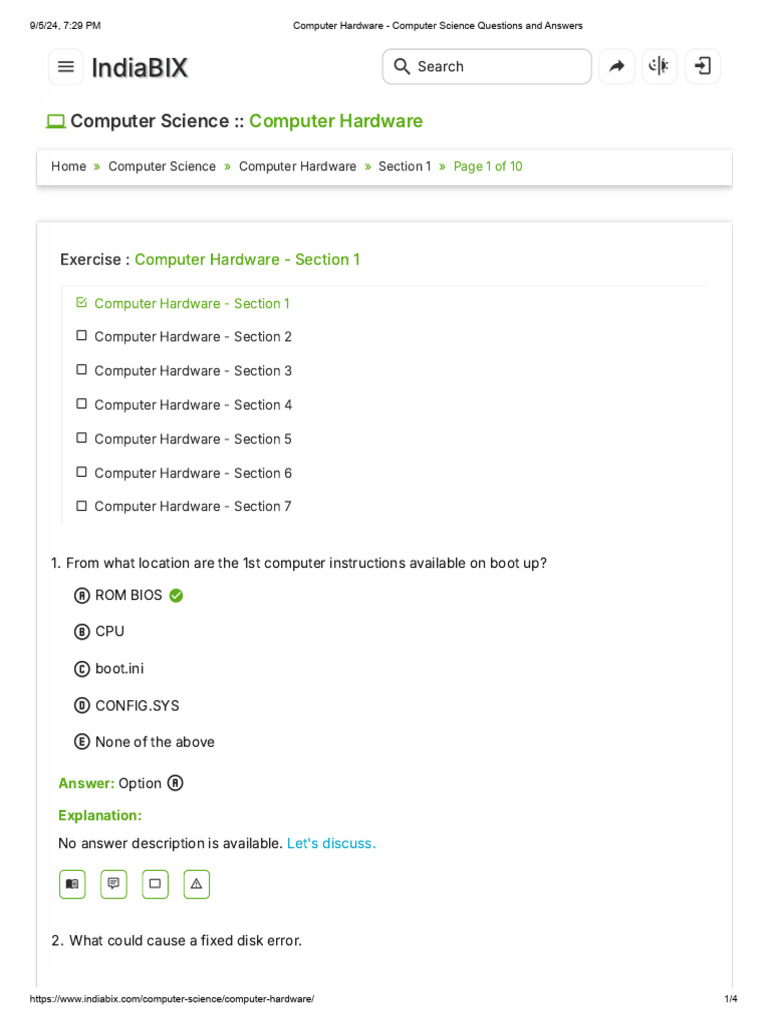Select option B CPU

[82, 632]
